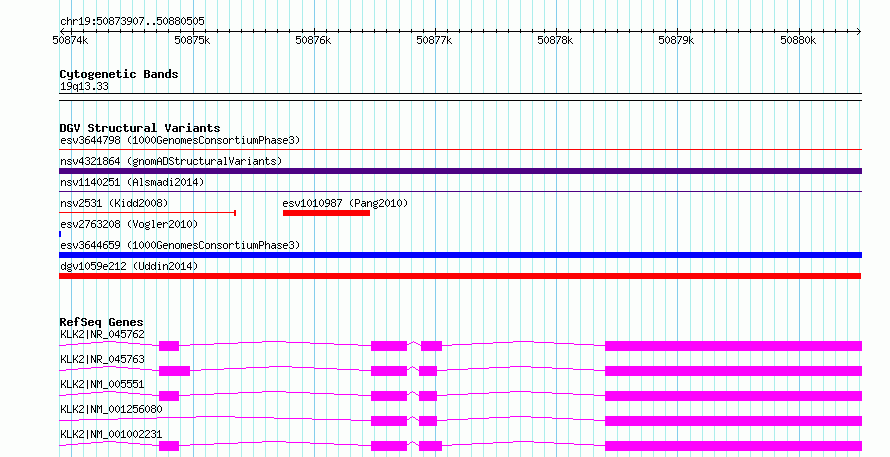Click the chr19:50873907..50880505 coordinate label

[131, 20]
